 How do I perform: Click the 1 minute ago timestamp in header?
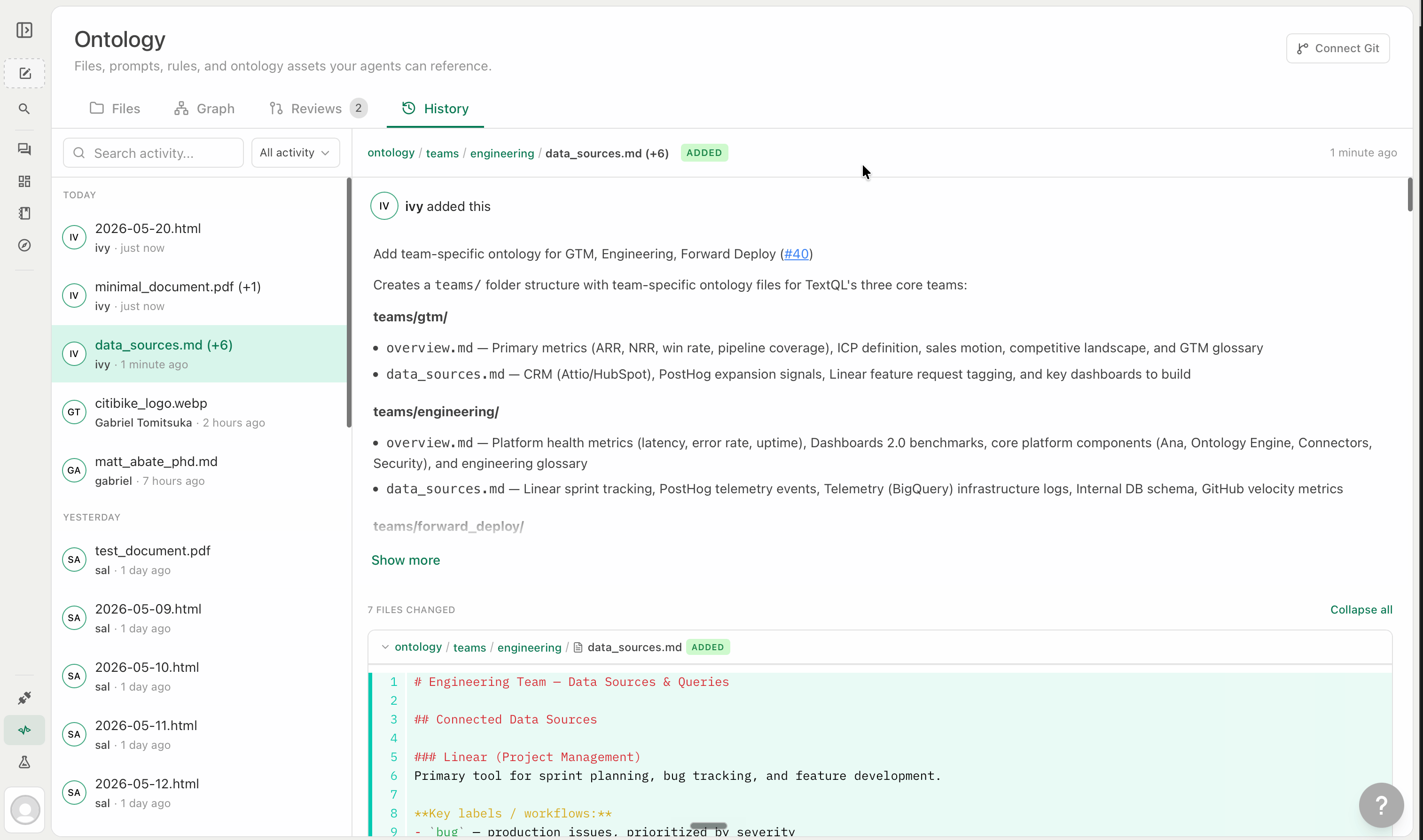click(x=1363, y=153)
